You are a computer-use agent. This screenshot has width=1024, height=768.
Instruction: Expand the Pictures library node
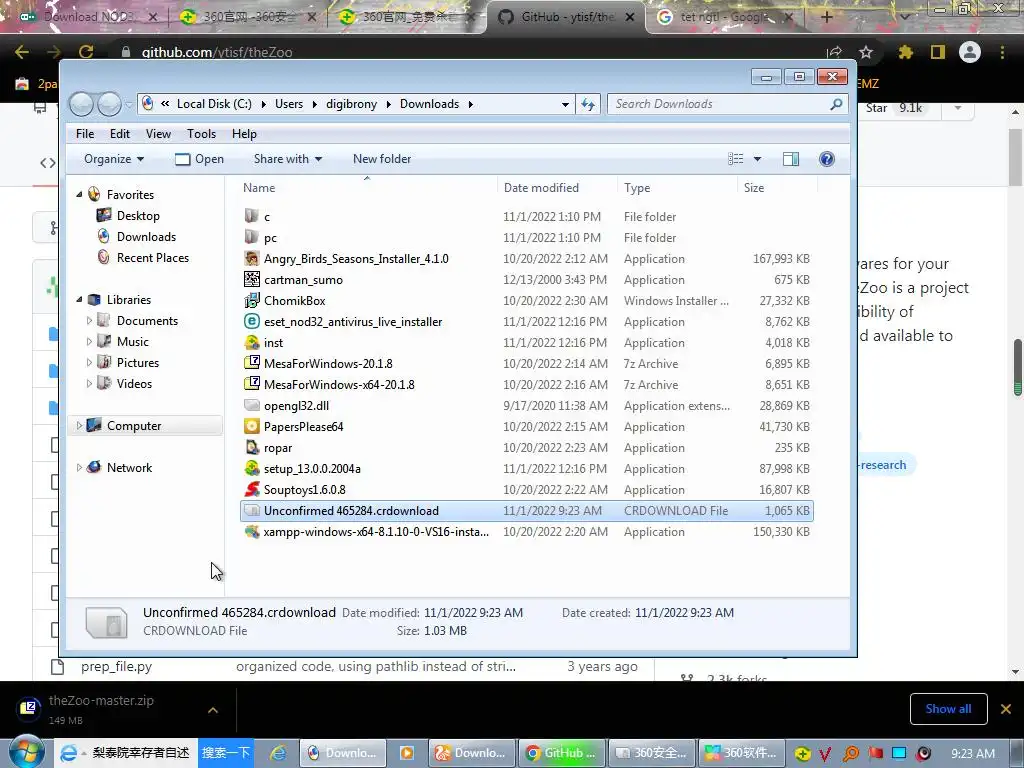click(89, 362)
